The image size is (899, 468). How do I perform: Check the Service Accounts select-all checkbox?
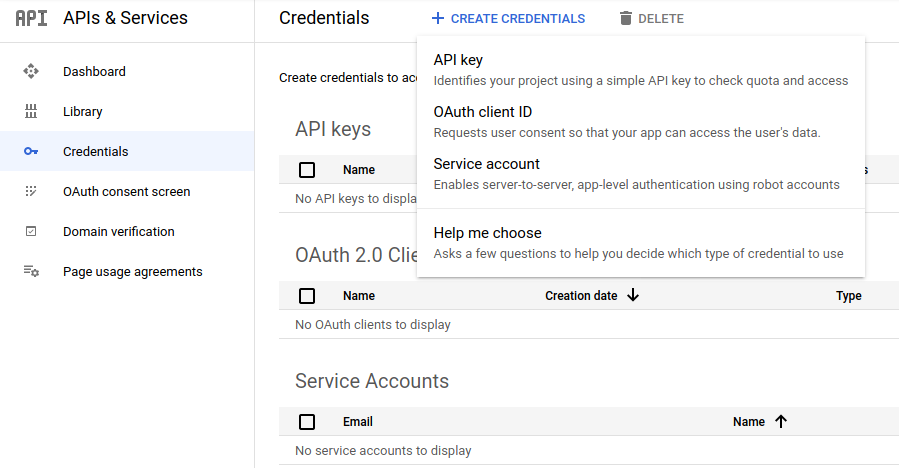tap(307, 422)
